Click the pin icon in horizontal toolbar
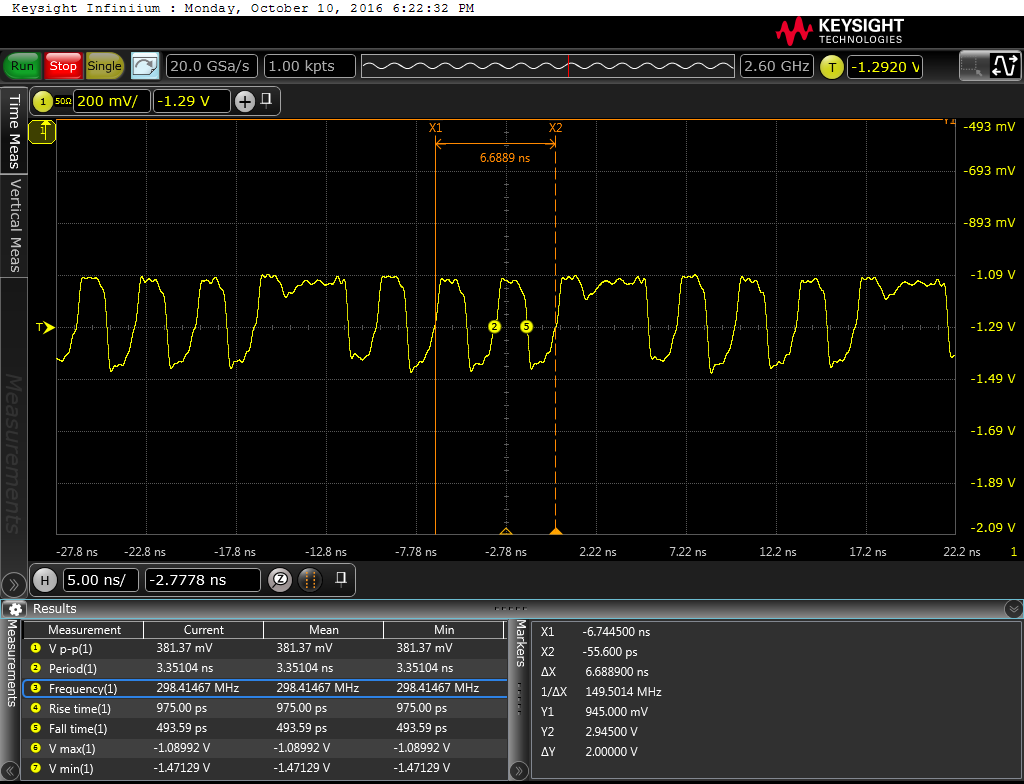 click(340, 578)
